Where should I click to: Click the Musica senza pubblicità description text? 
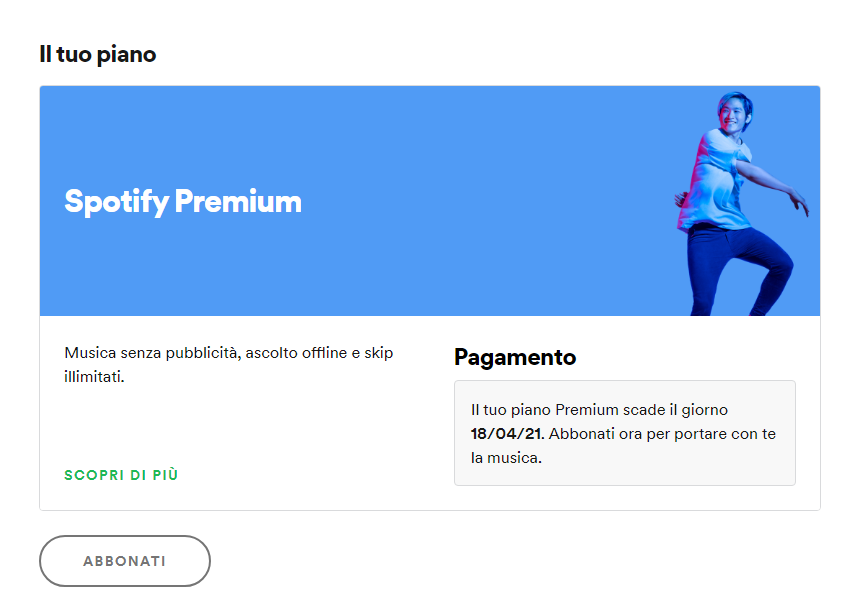229,365
